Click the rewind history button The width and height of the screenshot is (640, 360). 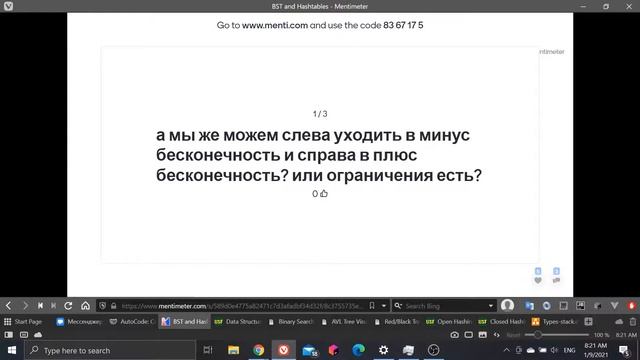coord(40,306)
